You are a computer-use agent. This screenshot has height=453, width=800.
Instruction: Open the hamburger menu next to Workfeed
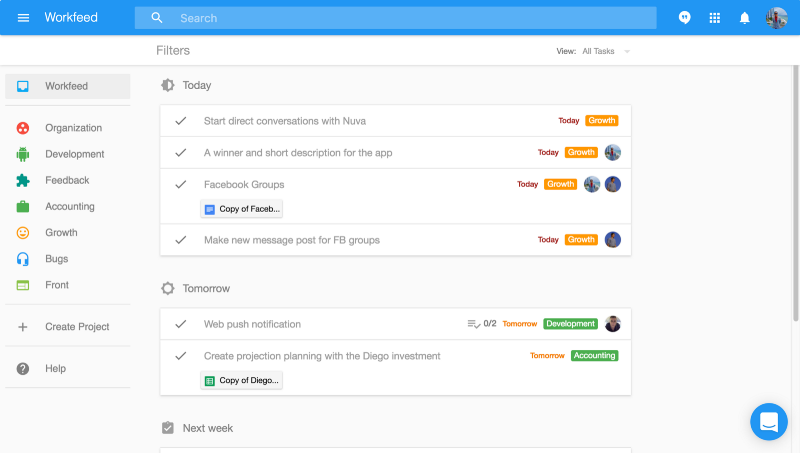click(23, 18)
